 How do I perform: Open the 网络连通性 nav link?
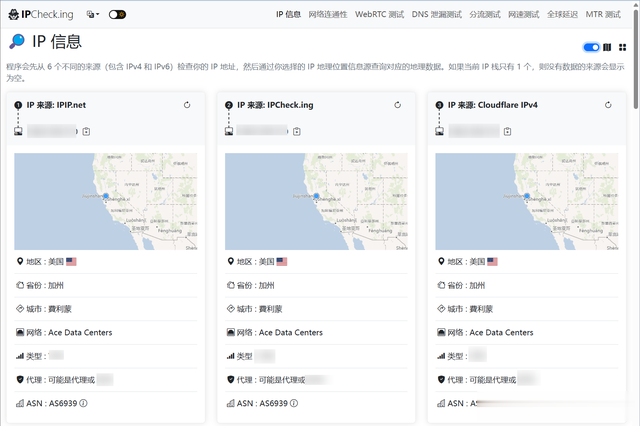328,14
